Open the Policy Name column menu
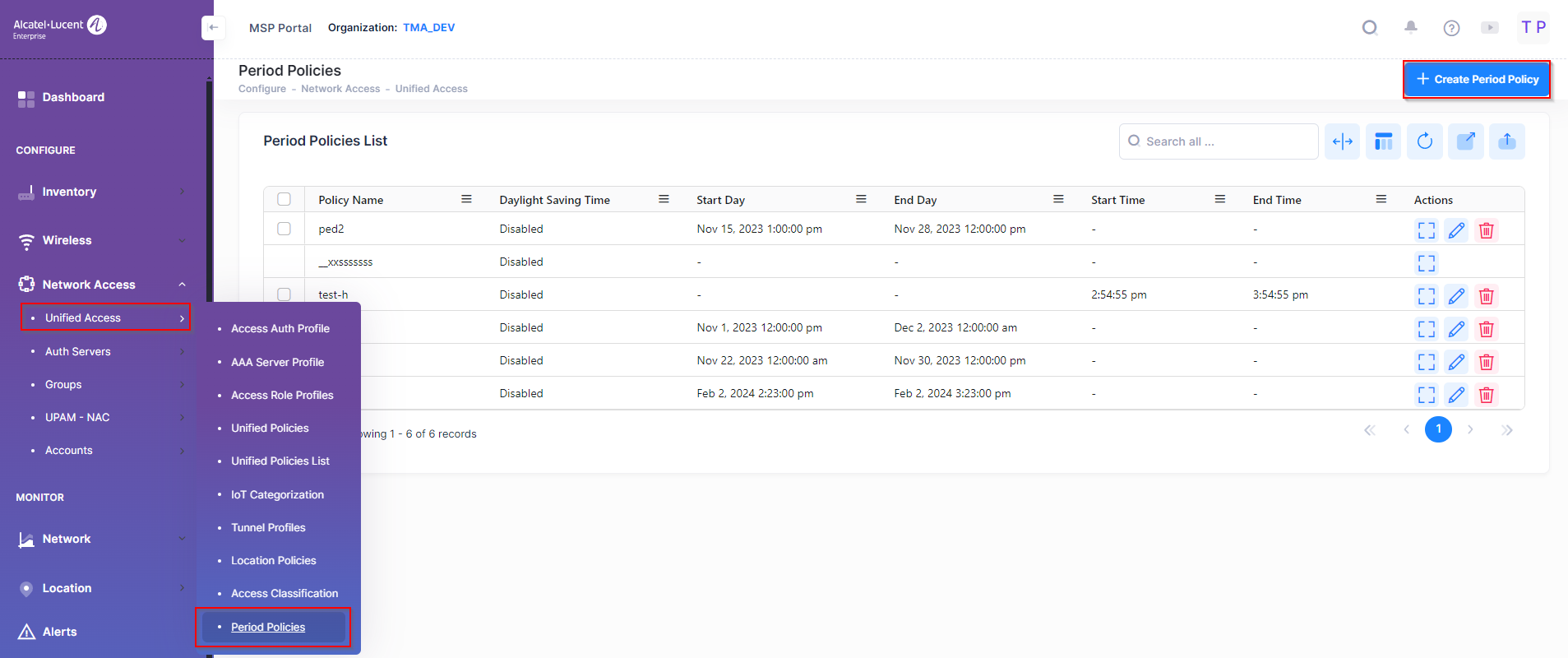 [x=466, y=199]
